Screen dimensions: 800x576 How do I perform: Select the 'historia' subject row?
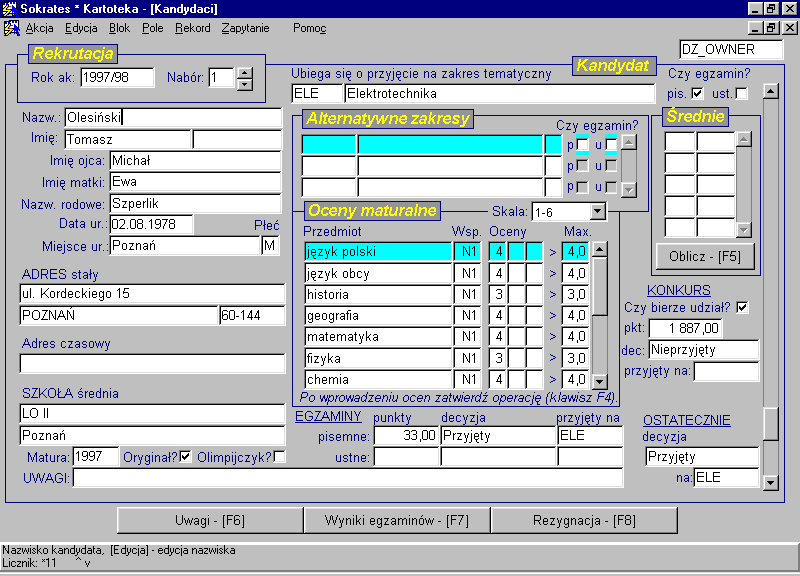coord(378,294)
